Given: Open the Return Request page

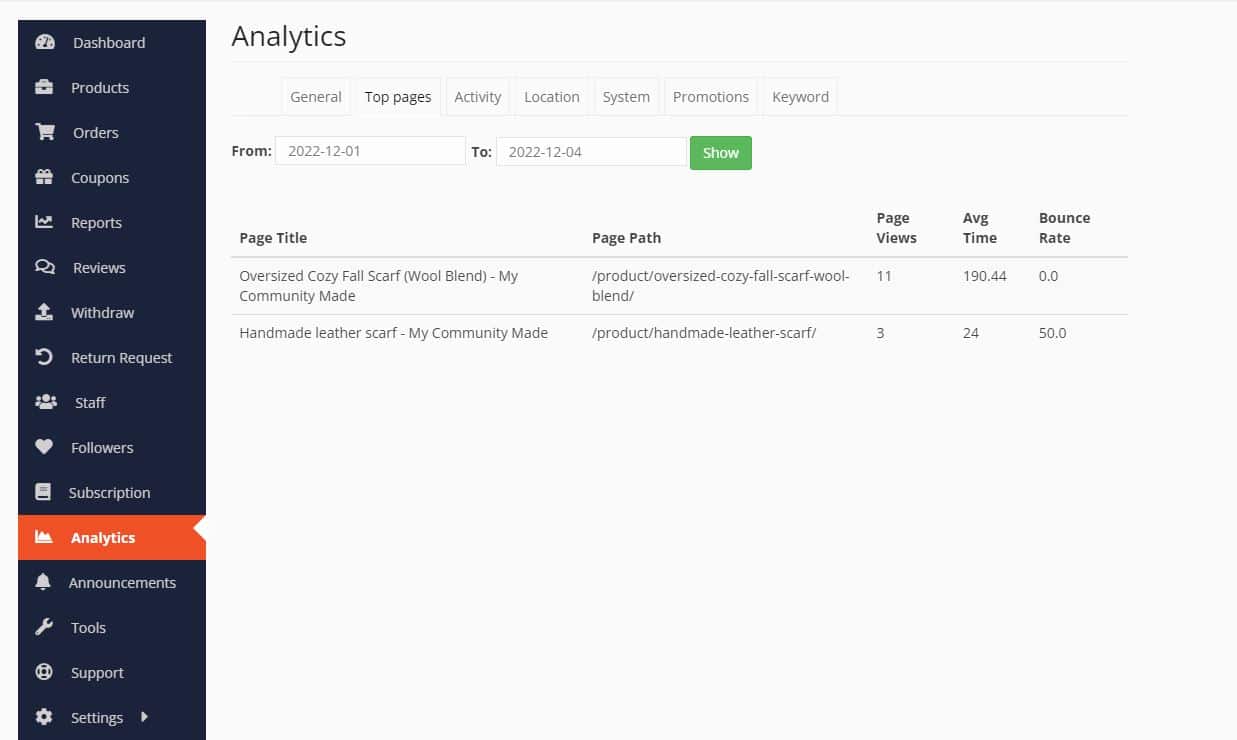Looking at the screenshot, I should click(121, 357).
